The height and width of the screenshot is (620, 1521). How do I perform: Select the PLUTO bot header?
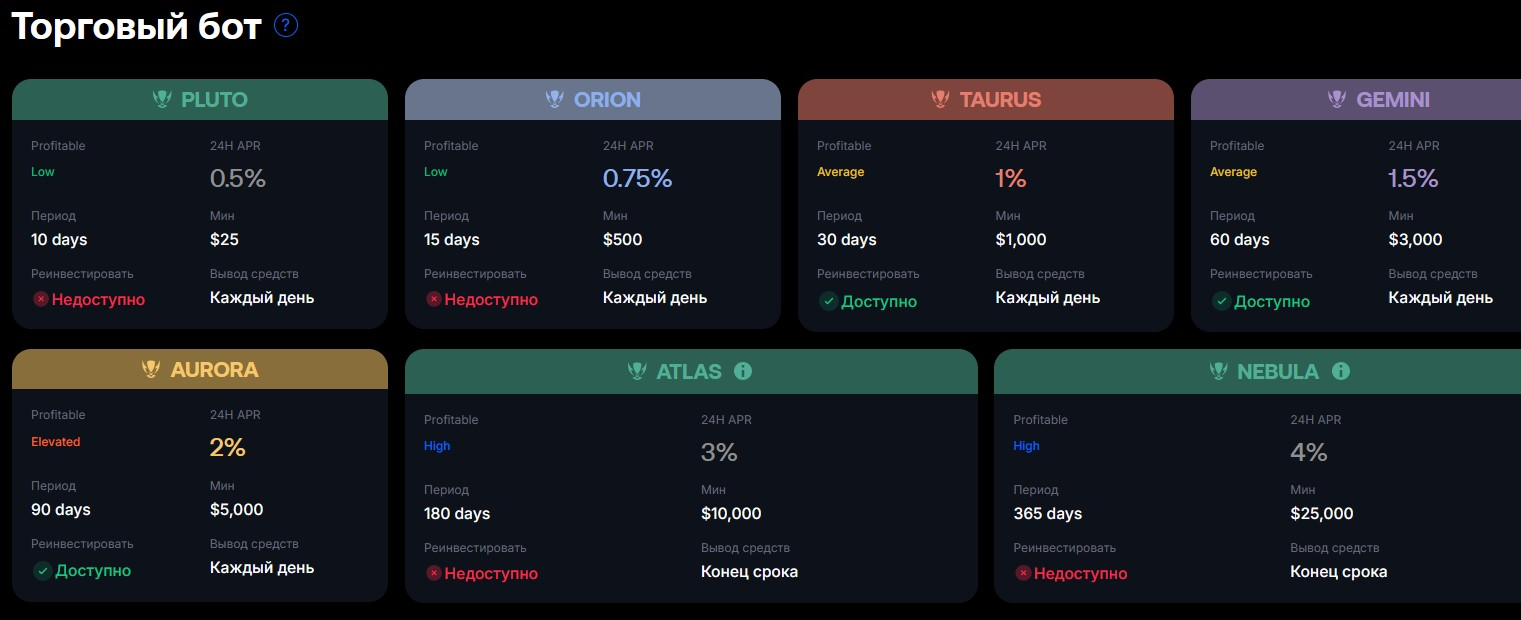tap(213, 99)
